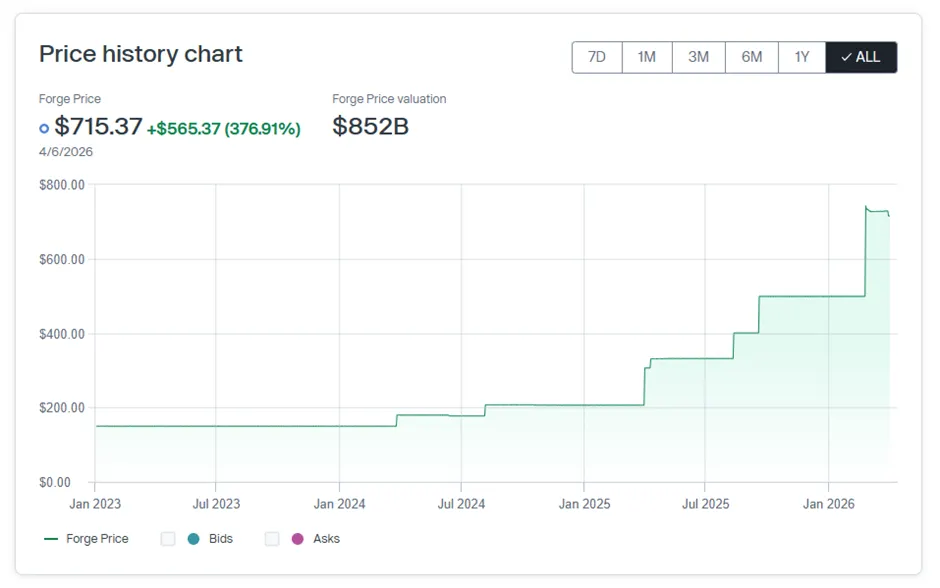Screen dimensions: 940x588
Task: Click the Jan 2026 x-axis label
Action: click(828, 504)
